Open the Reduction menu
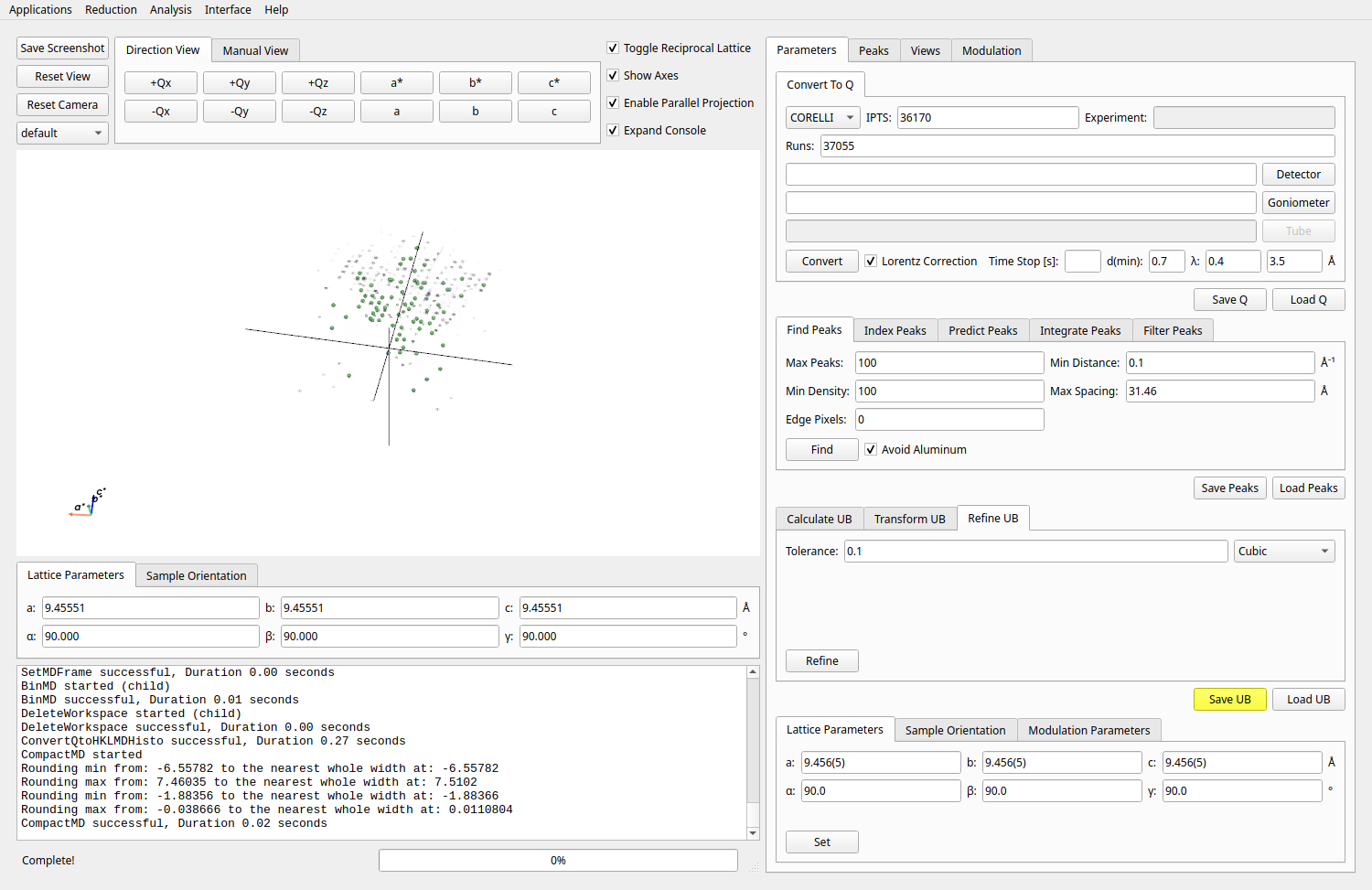The image size is (1372, 890). coord(111,9)
